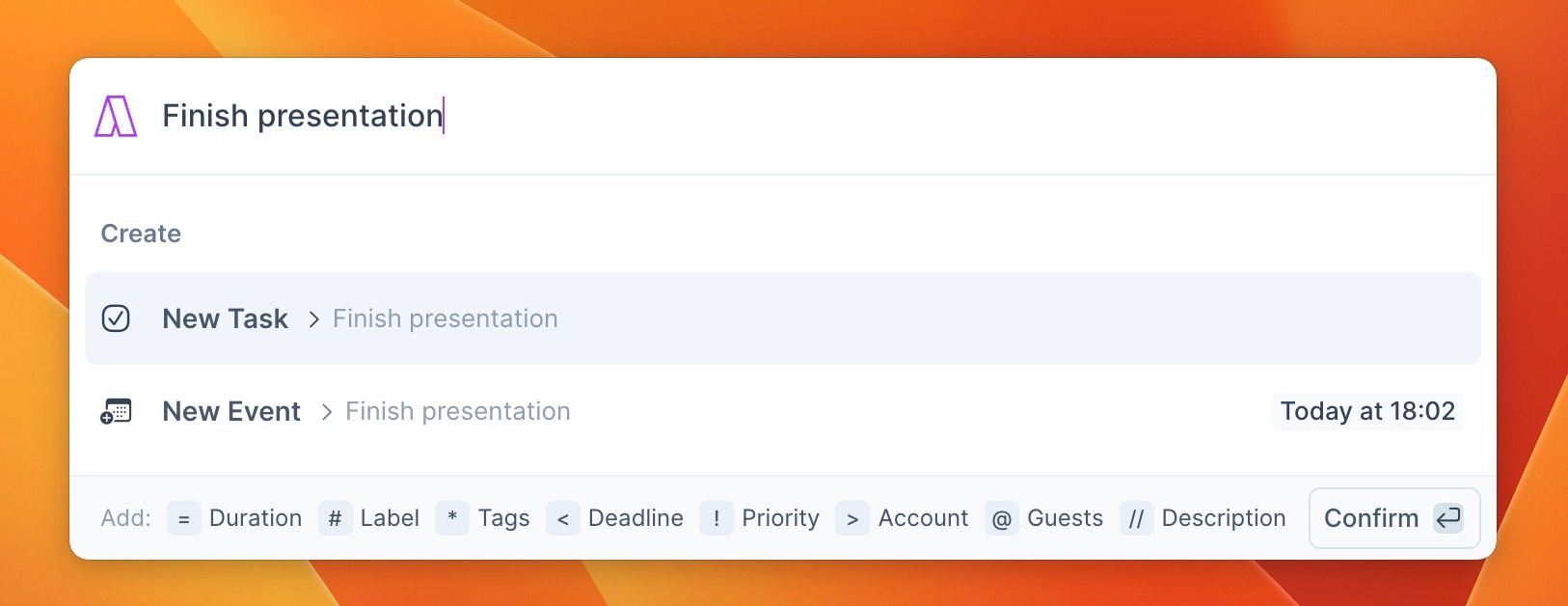This screenshot has width=1568, height=606.
Task: Select the New Event row
Action: (783, 411)
